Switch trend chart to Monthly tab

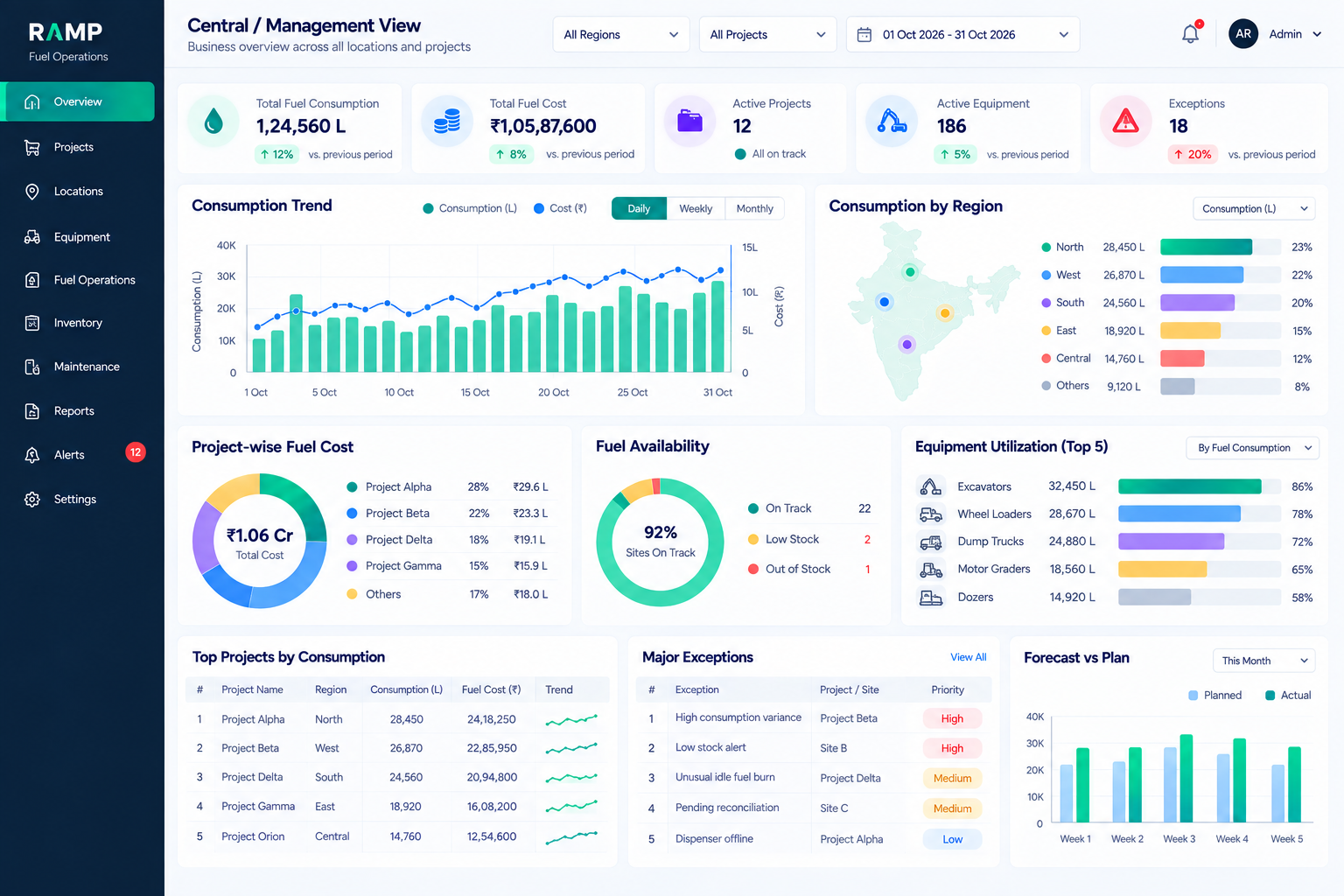(x=755, y=208)
